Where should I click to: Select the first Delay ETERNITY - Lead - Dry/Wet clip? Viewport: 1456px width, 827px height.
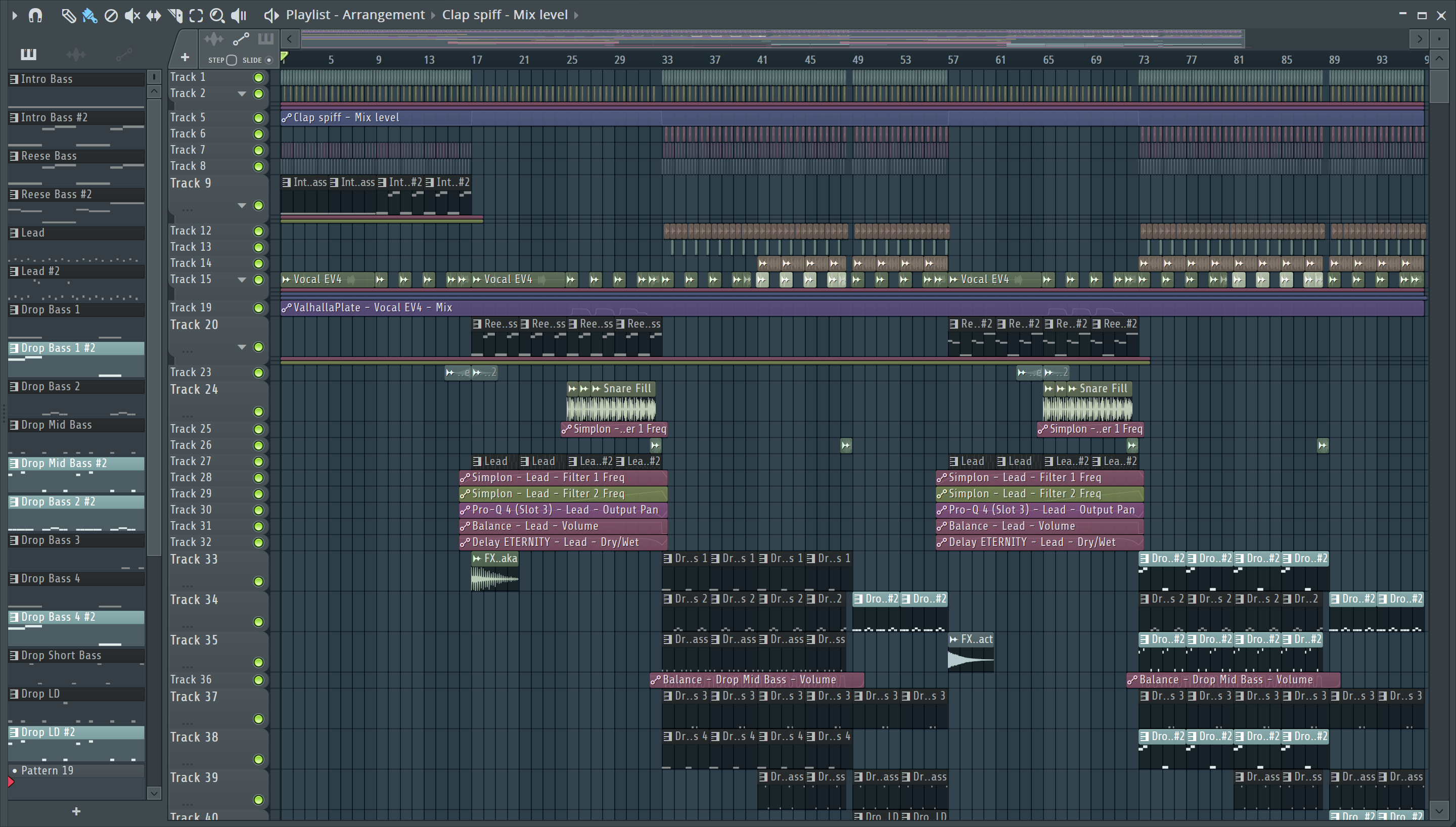point(563,542)
